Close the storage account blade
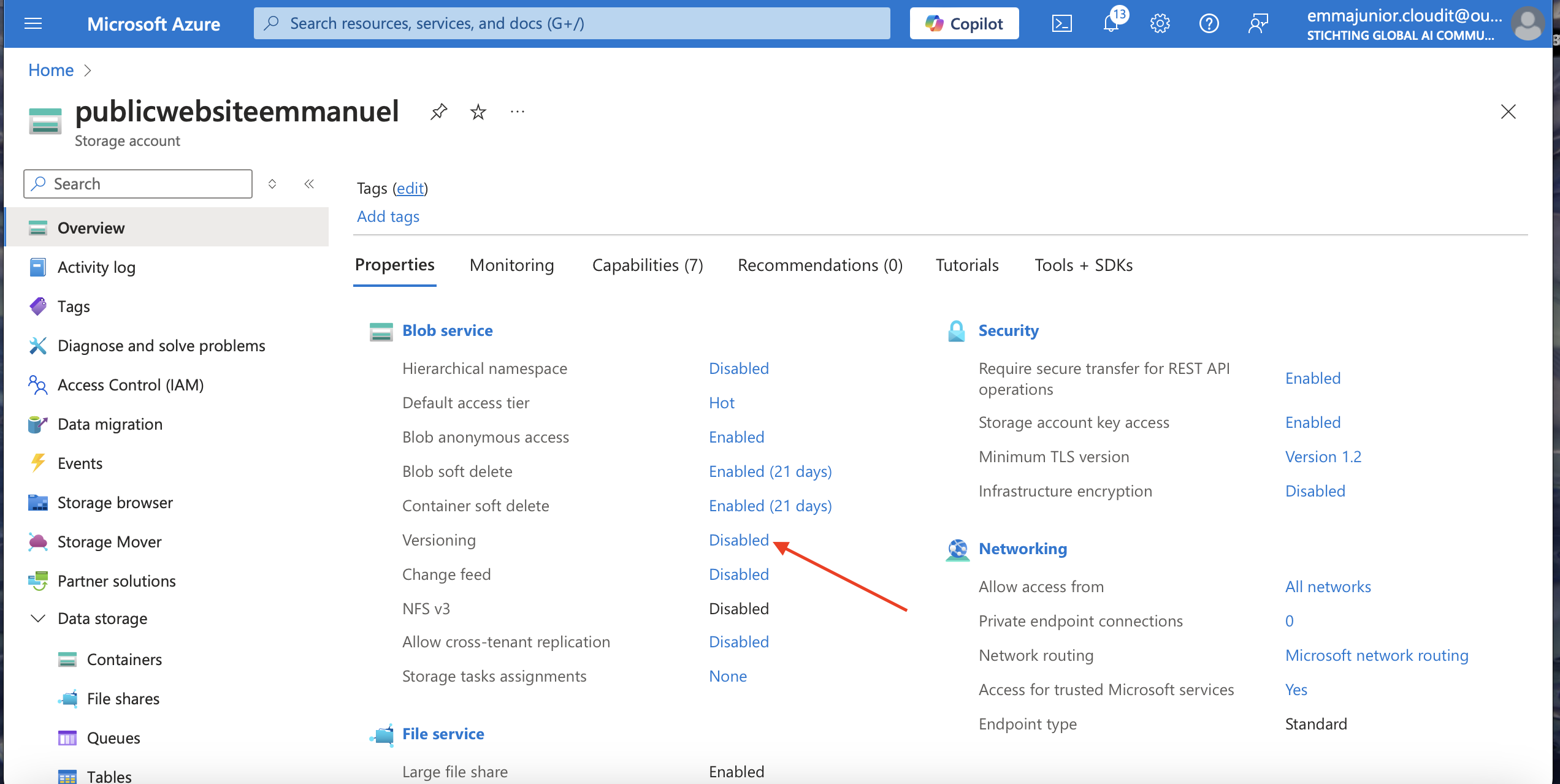1560x784 pixels. (1508, 112)
